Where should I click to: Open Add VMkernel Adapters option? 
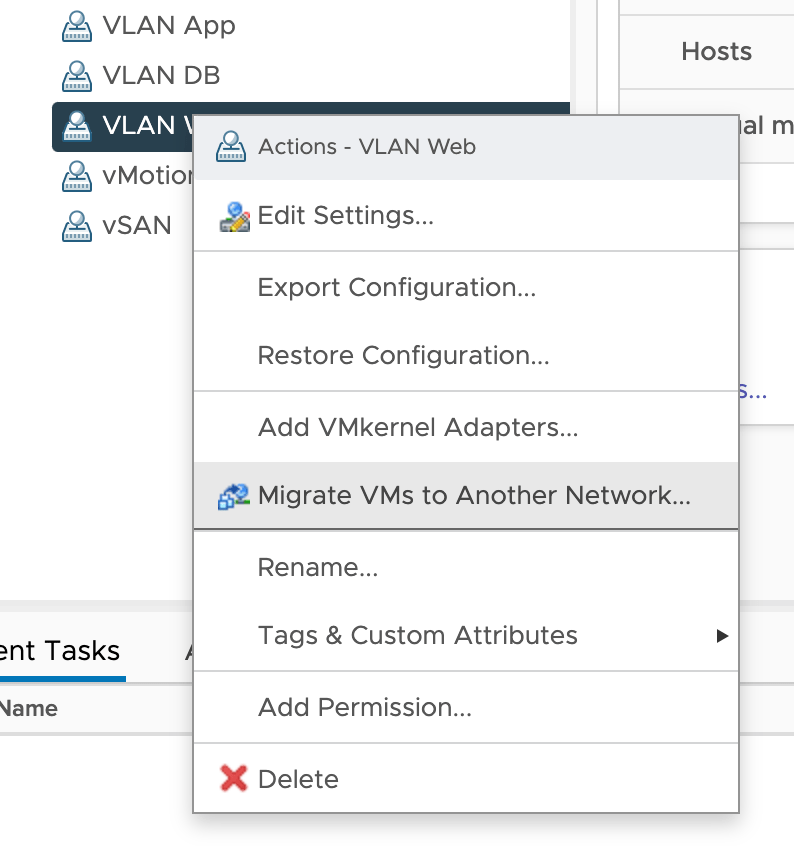click(x=418, y=428)
